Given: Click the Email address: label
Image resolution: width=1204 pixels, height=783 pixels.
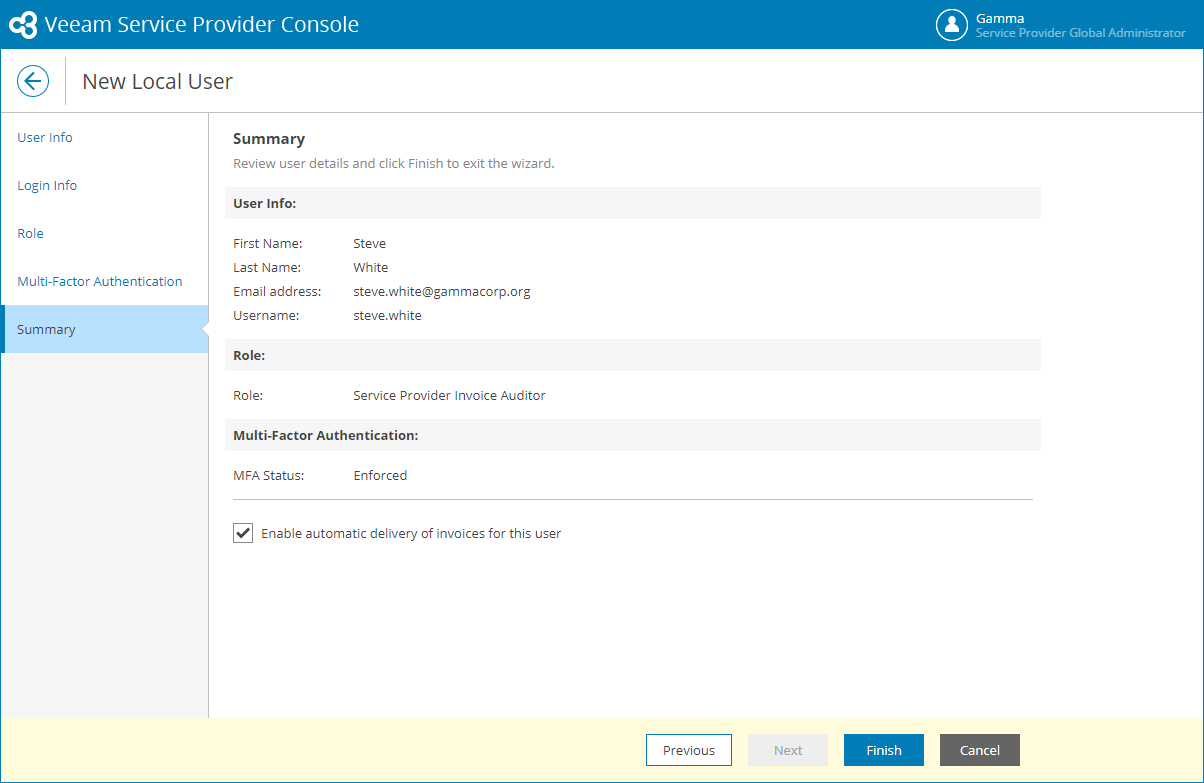Looking at the screenshot, I should click(x=277, y=291).
